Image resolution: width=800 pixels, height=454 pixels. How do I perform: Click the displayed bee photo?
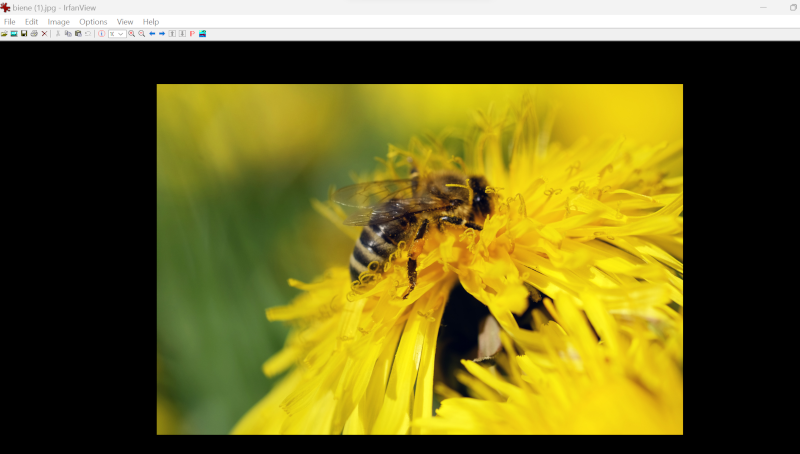coord(419,259)
